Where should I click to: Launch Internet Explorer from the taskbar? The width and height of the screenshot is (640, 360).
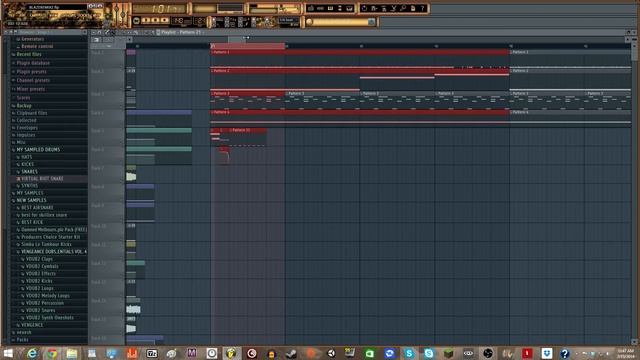pos(32,353)
